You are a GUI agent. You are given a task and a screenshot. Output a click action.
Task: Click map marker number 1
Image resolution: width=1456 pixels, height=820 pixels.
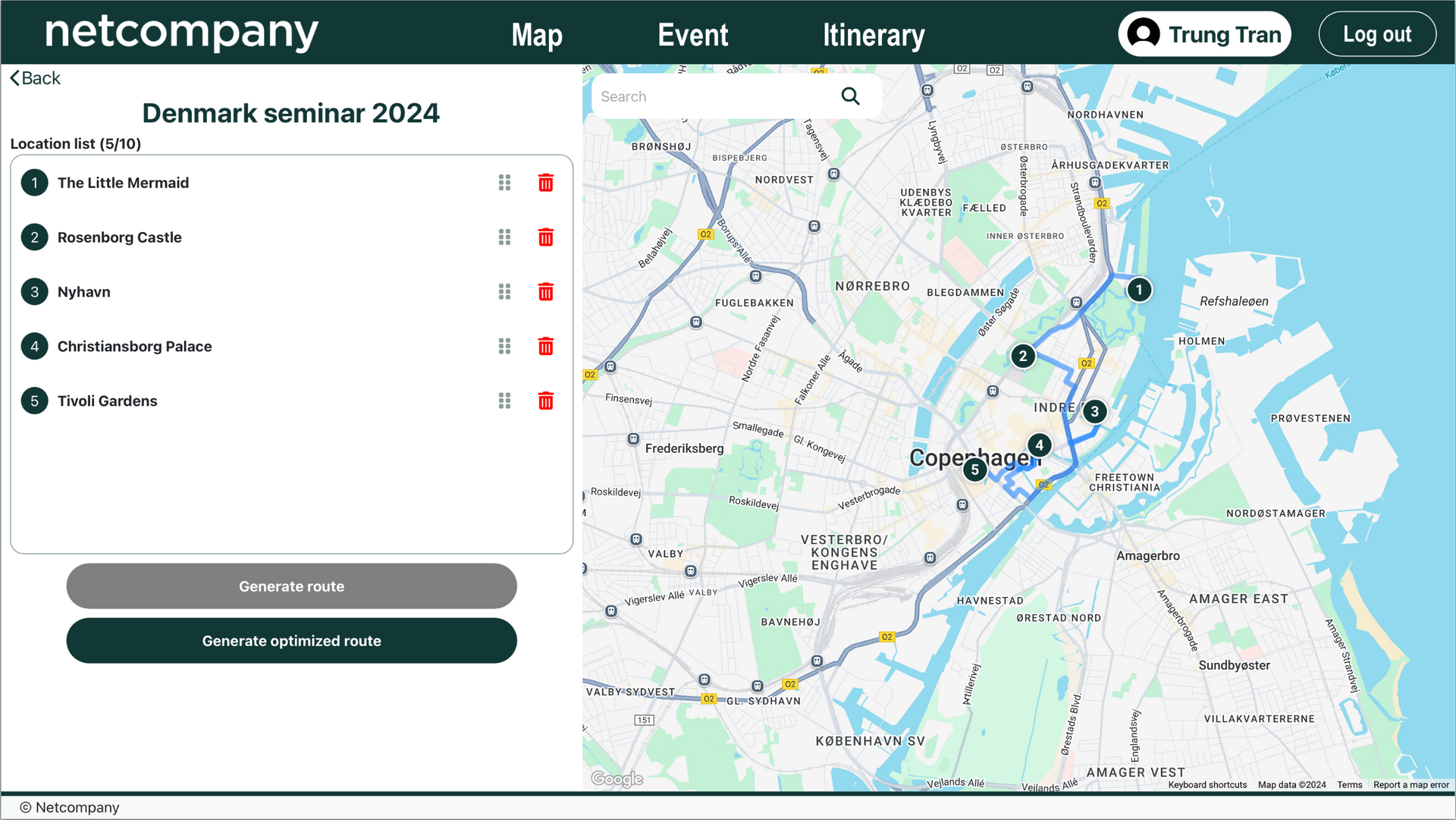[1138, 290]
